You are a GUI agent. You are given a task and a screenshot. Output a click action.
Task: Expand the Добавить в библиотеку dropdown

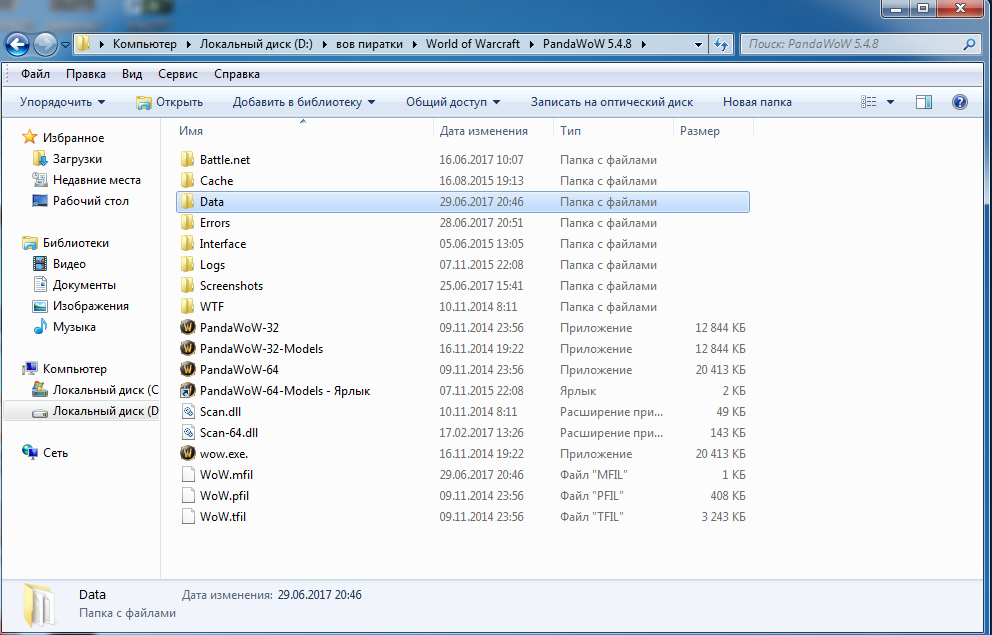tap(303, 102)
